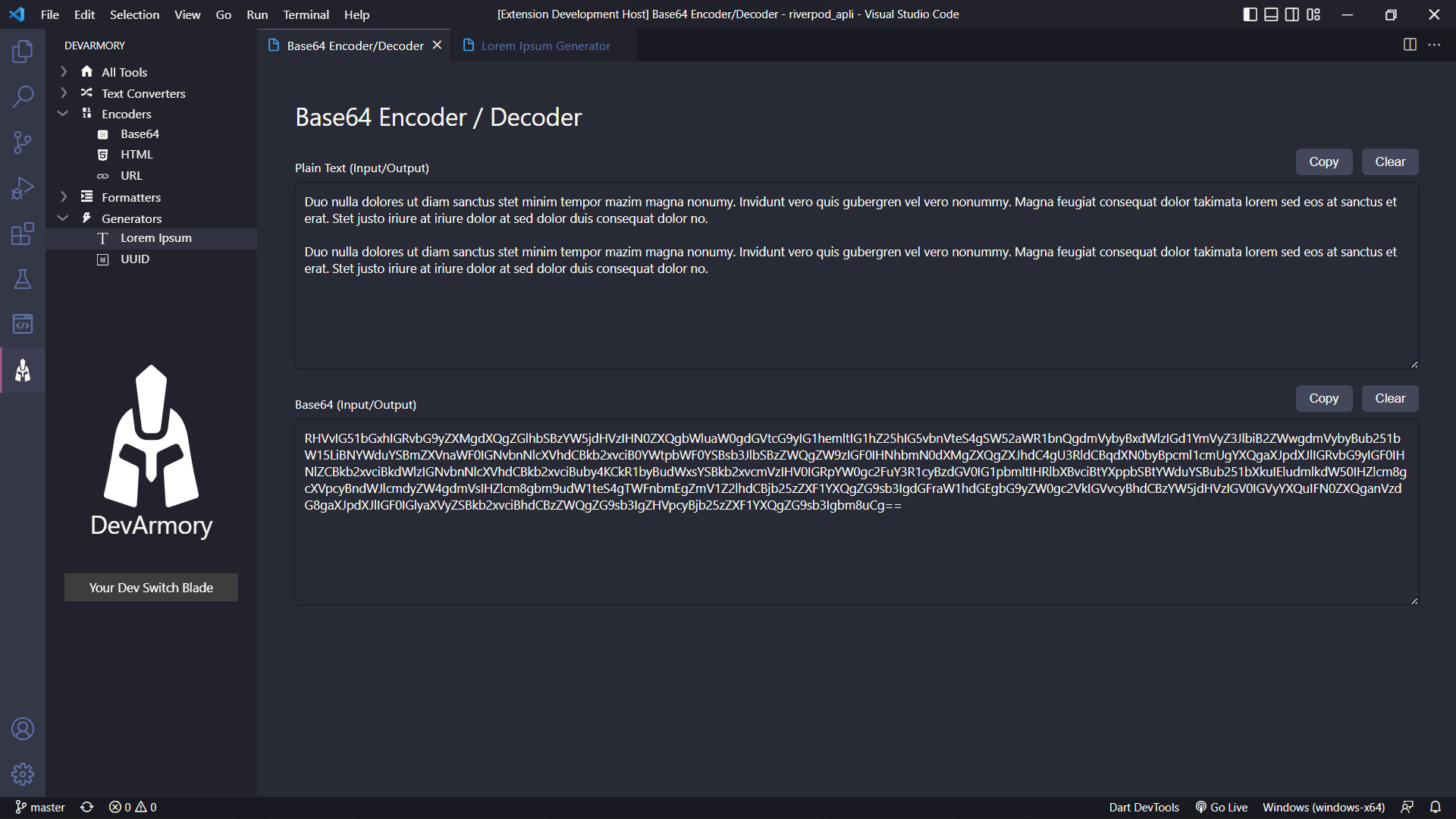Viewport: 1456px width, 819px height.
Task: Open the Go menu
Action: (x=223, y=14)
